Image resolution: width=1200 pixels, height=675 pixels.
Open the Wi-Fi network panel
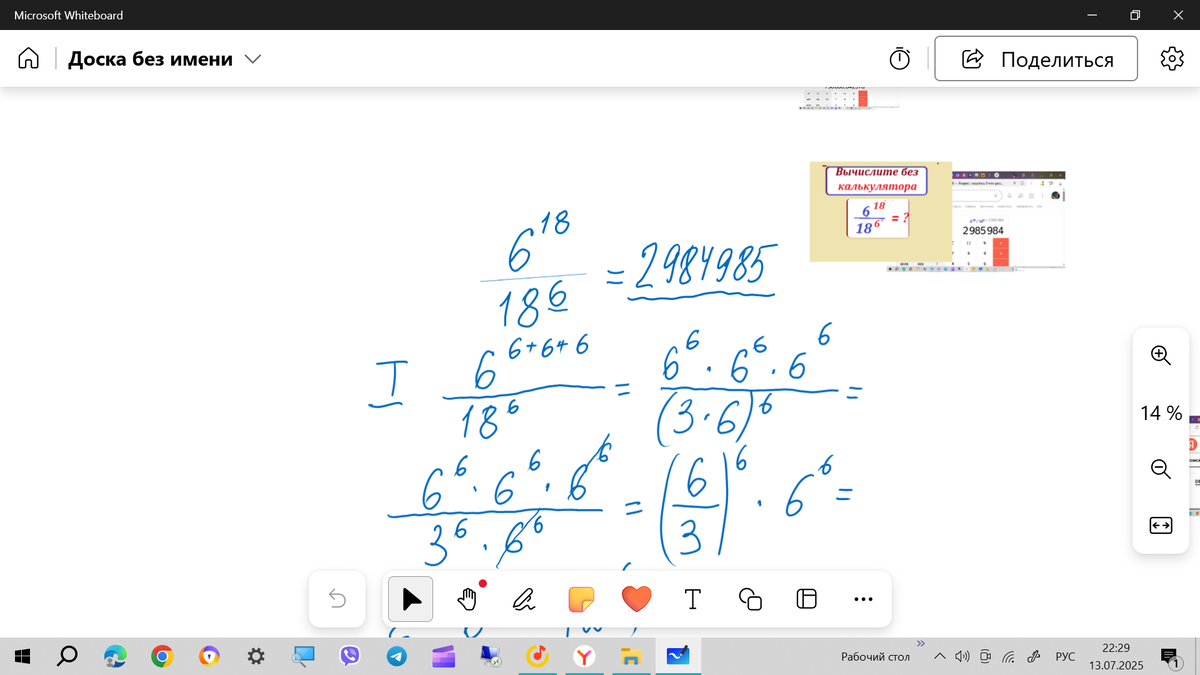click(x=1009, y=657)
